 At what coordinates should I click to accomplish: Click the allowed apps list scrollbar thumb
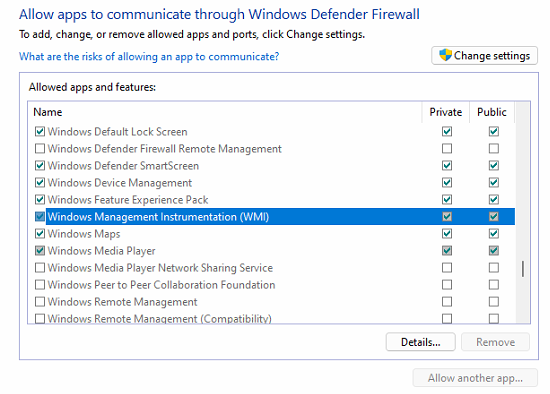(523, 269)
